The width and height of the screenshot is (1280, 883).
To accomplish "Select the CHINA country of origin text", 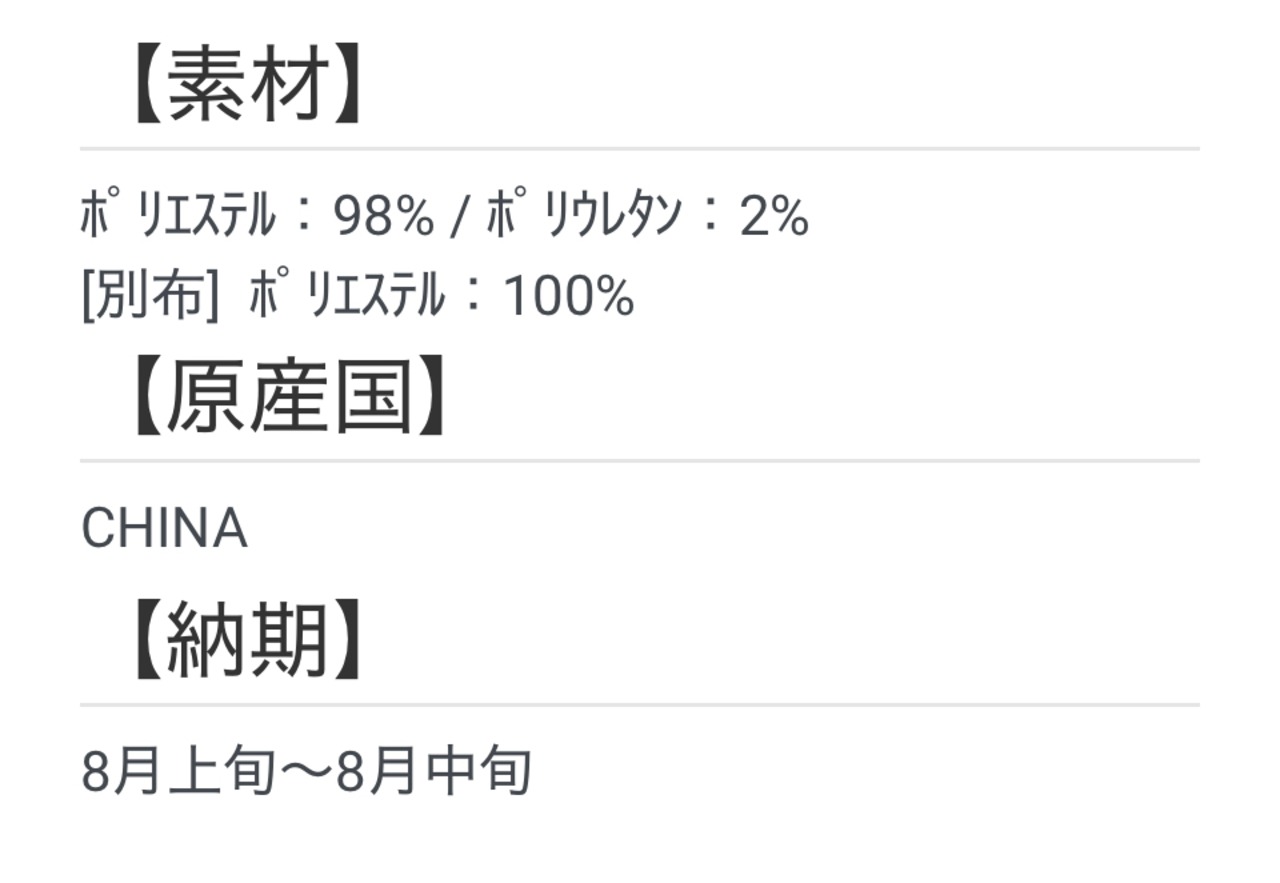I will pos(164,529).
